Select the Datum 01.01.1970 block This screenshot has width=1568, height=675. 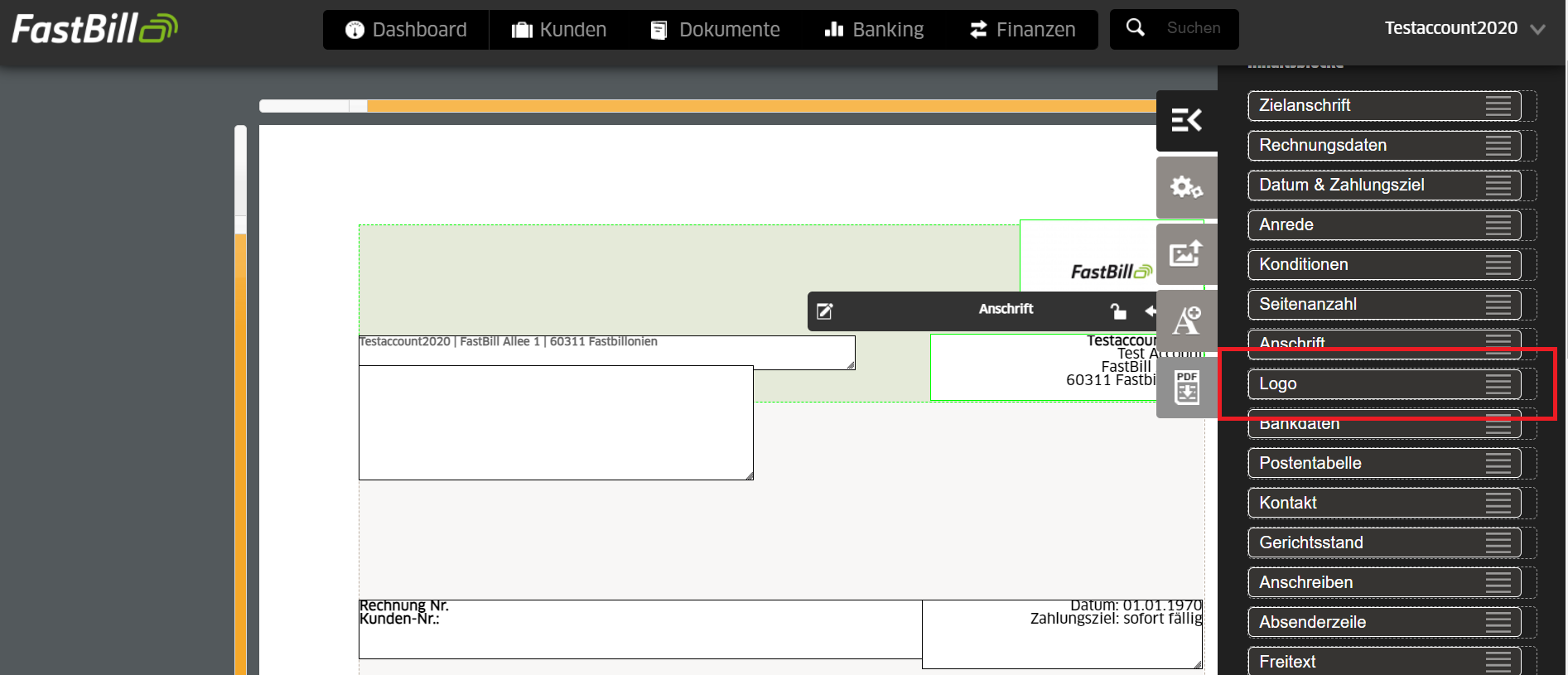pos(1062,634)
